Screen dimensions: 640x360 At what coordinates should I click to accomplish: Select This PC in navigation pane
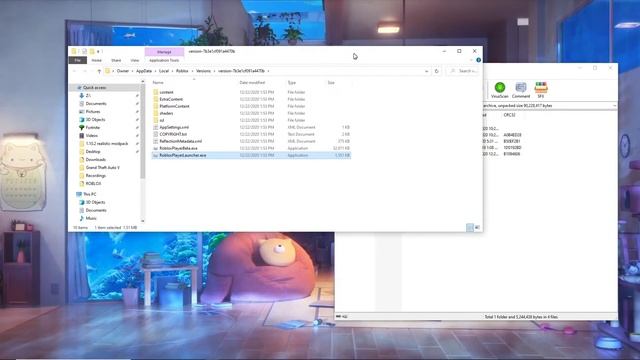89,194
